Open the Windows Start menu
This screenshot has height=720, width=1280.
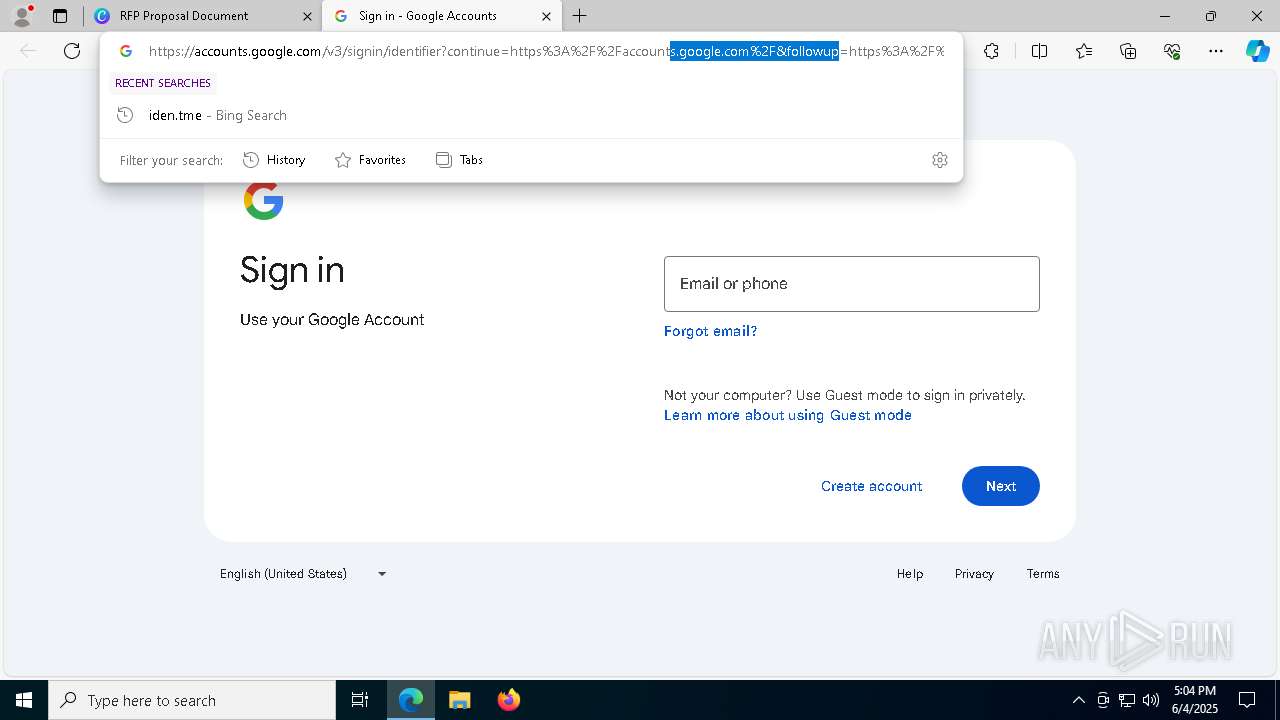(x=24, y=700)
